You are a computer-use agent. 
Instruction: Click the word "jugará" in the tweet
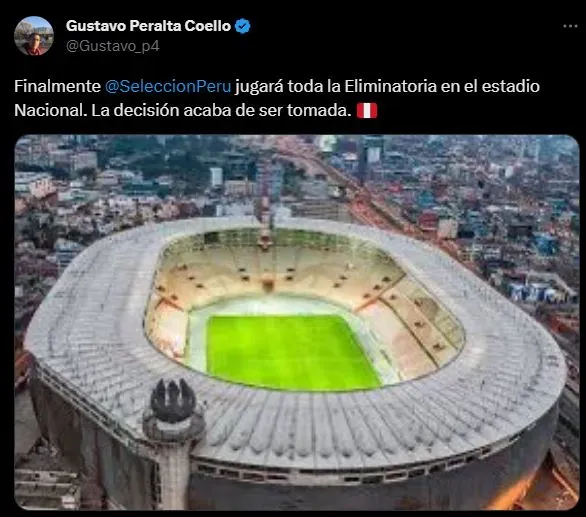[259, 87]
